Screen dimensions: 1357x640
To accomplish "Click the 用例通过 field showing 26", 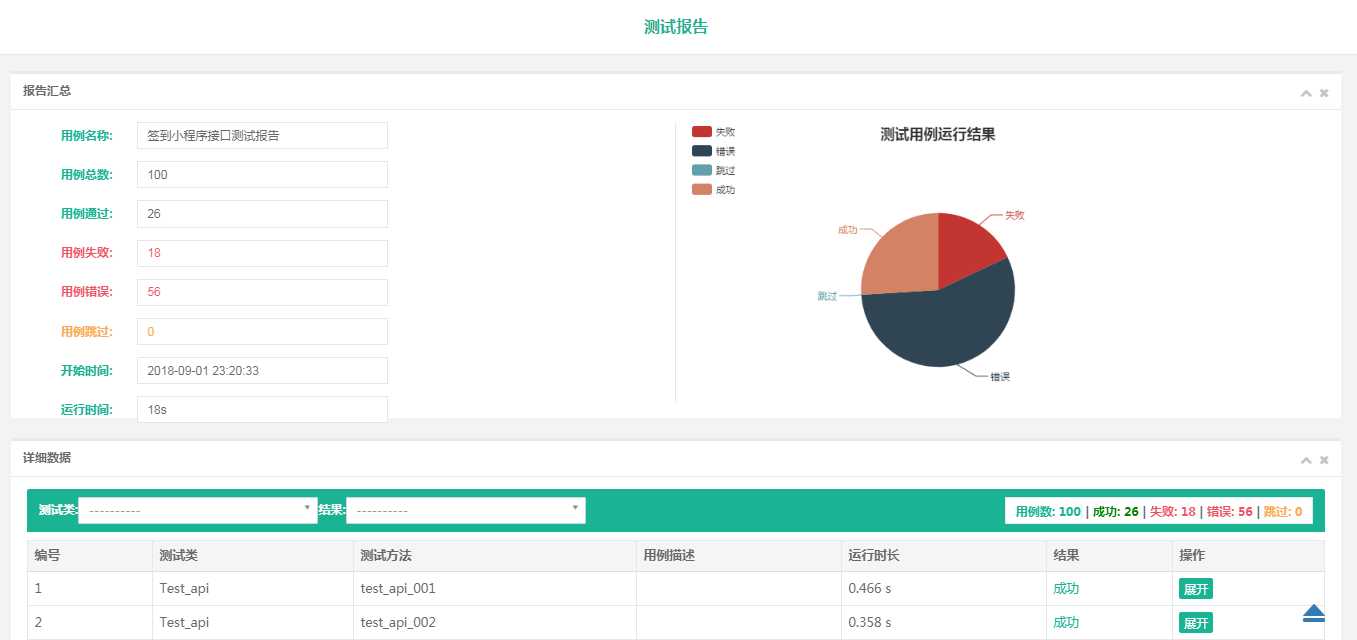I will pos(262,213).
